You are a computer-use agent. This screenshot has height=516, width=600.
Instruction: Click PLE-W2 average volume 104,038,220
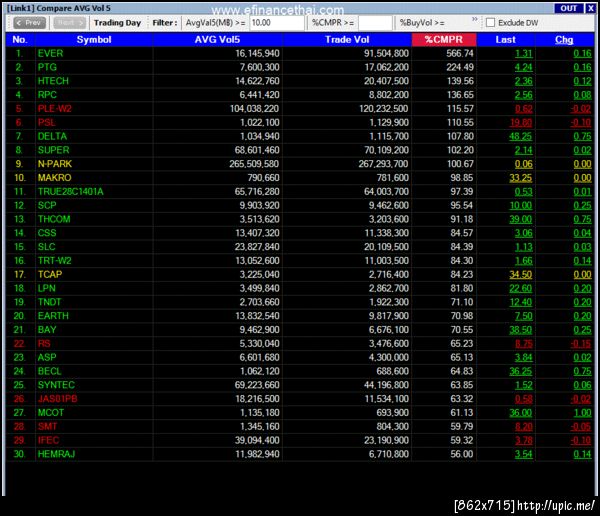(254, 109)
